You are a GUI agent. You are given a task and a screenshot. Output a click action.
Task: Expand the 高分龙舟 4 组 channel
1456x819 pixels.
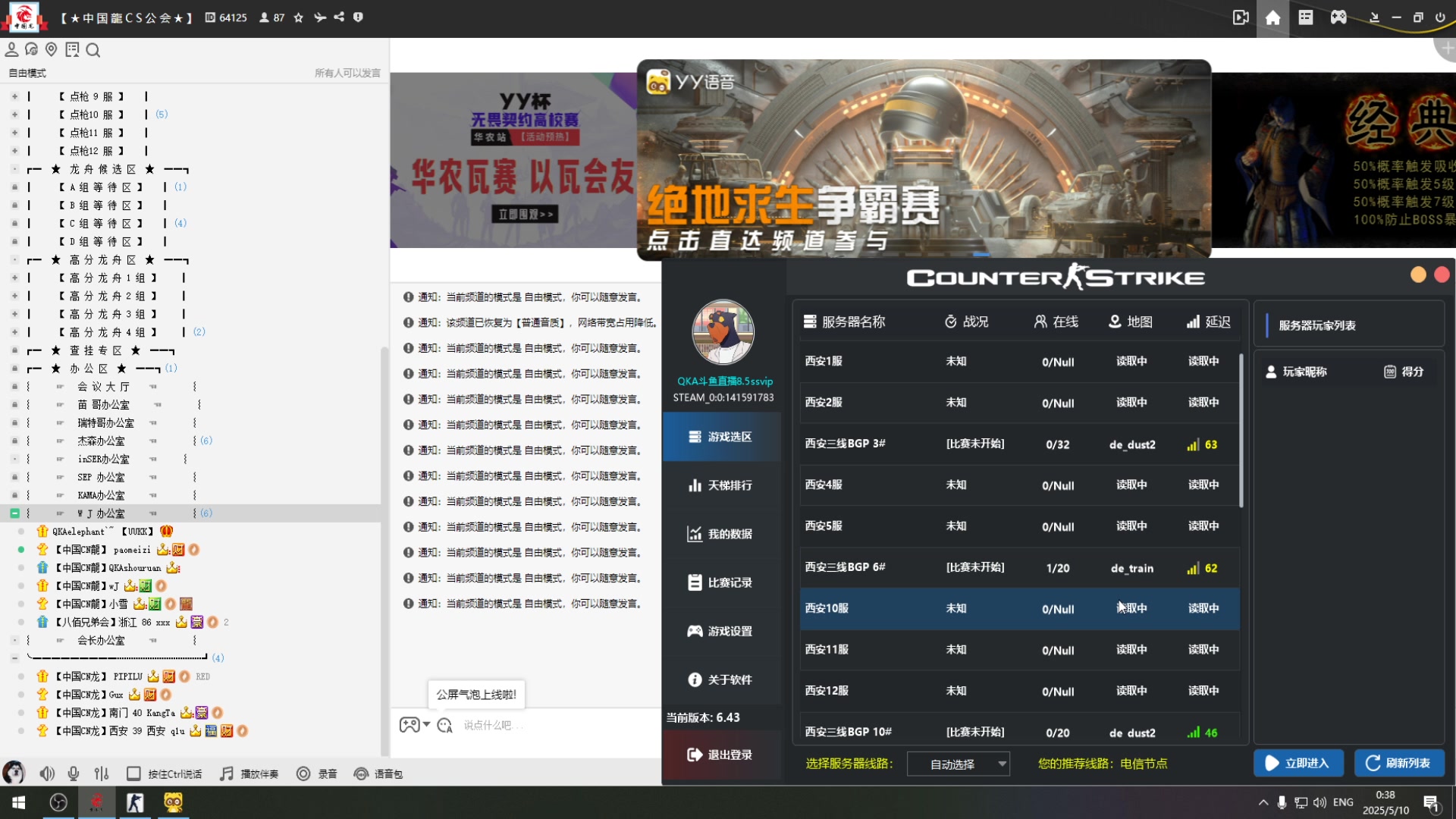[14, 332]
